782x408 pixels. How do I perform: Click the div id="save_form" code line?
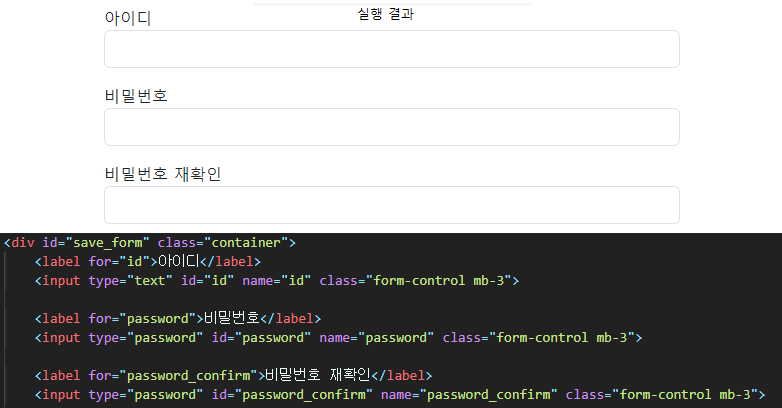[x=150, y=243]
